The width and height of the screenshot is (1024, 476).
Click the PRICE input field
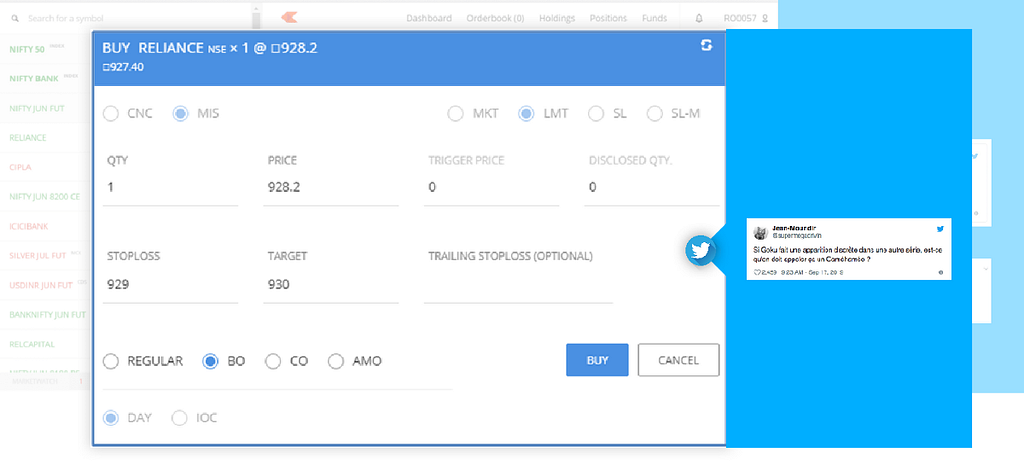(x=330, y=188)
